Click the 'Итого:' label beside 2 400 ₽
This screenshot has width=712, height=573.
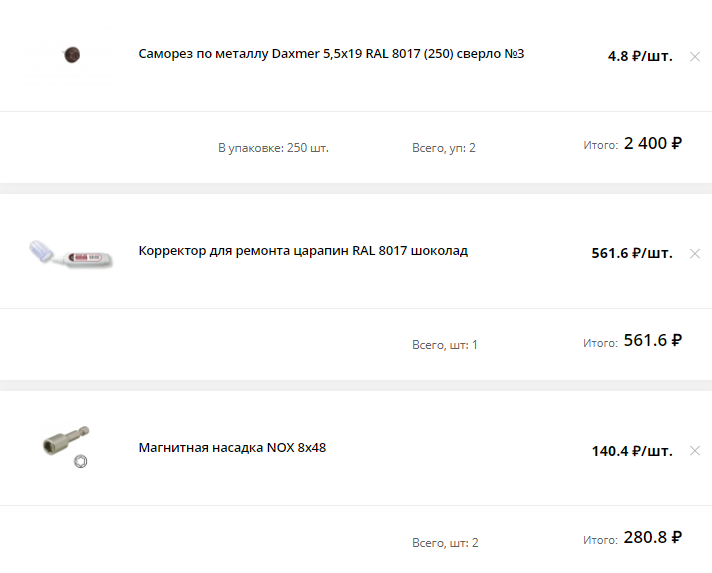click(x=600, y=145)
